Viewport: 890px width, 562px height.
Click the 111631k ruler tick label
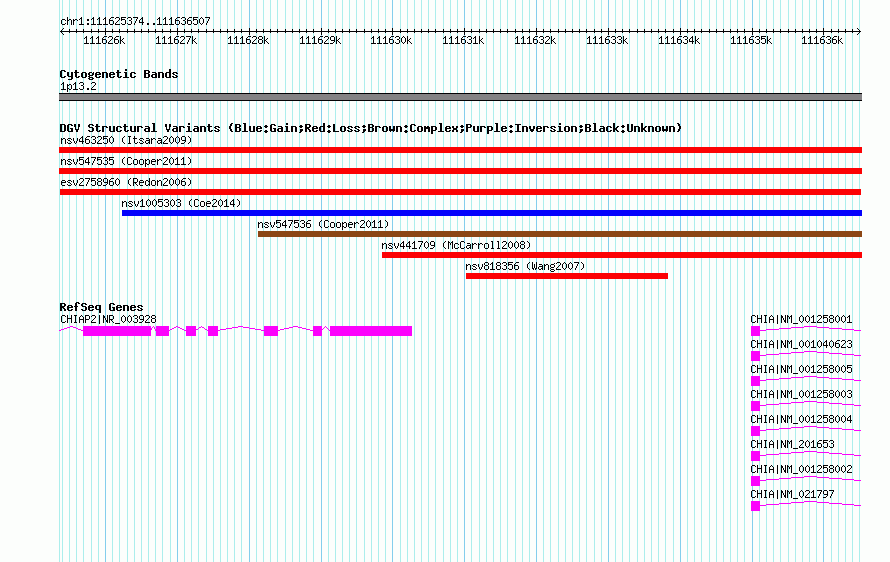[x=463, y=41]
